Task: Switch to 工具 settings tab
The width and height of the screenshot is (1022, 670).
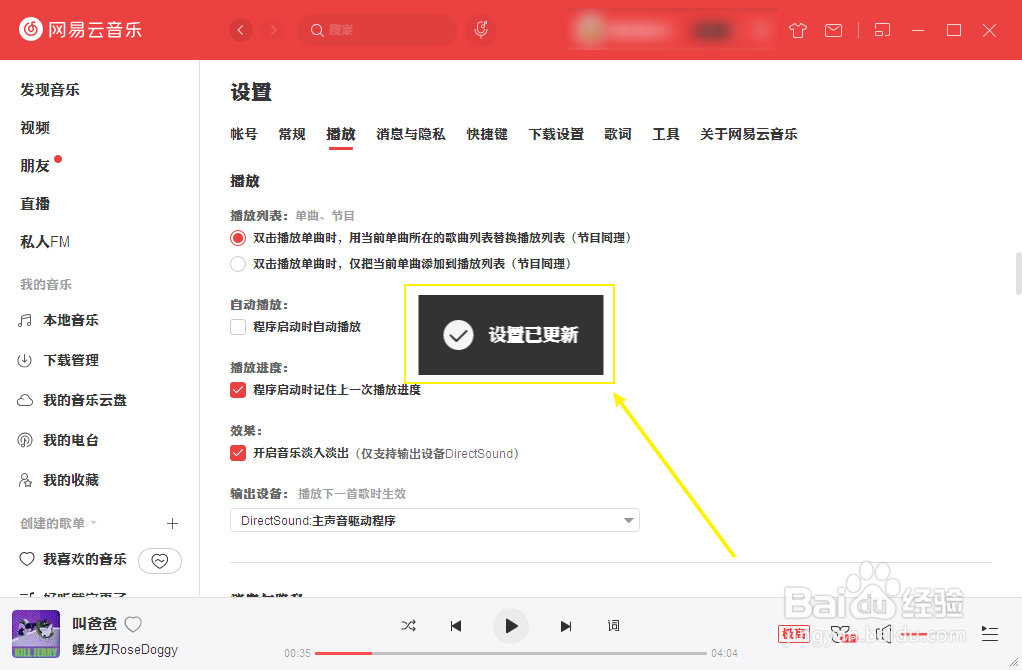Action: point(666,134)
